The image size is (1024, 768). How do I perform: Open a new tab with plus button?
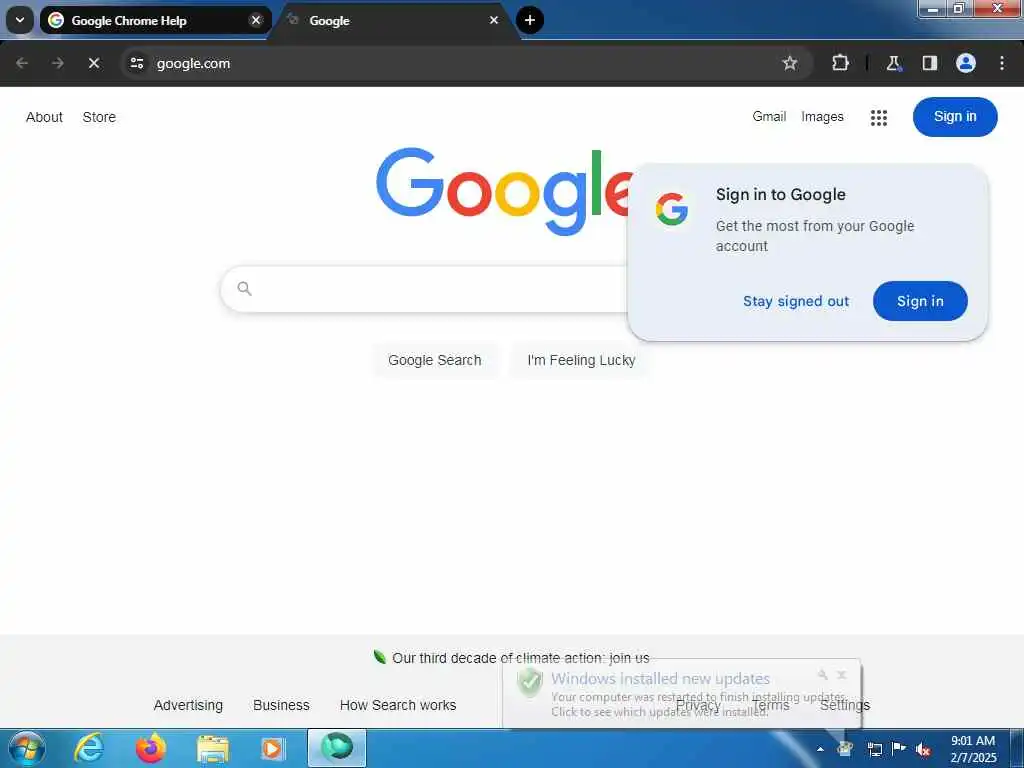tap(530, 20)
